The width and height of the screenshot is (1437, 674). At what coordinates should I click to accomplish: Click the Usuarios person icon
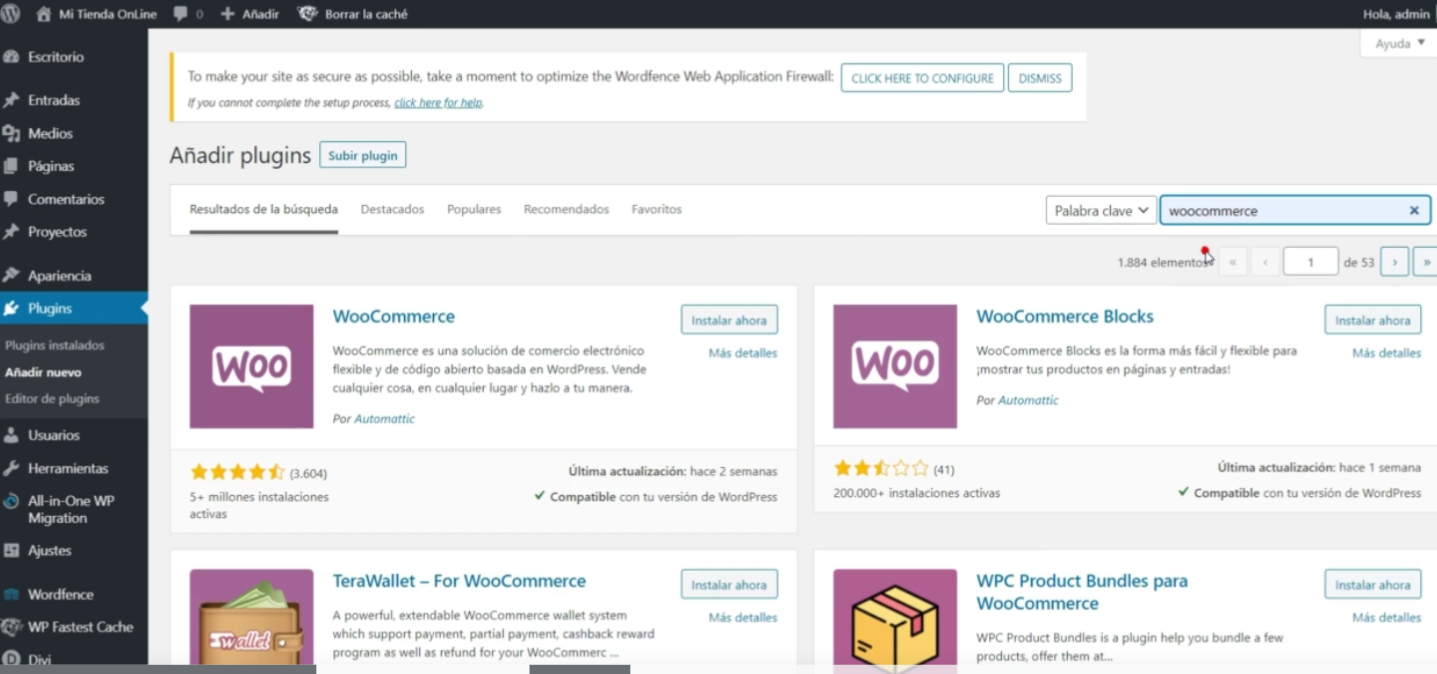(x=12, y=435)
